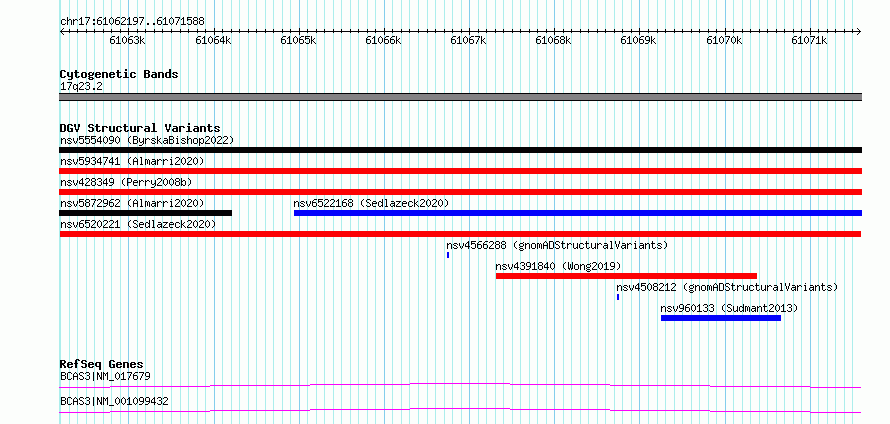Click the 61065k ruler tick label

click(x=299, y=41)
